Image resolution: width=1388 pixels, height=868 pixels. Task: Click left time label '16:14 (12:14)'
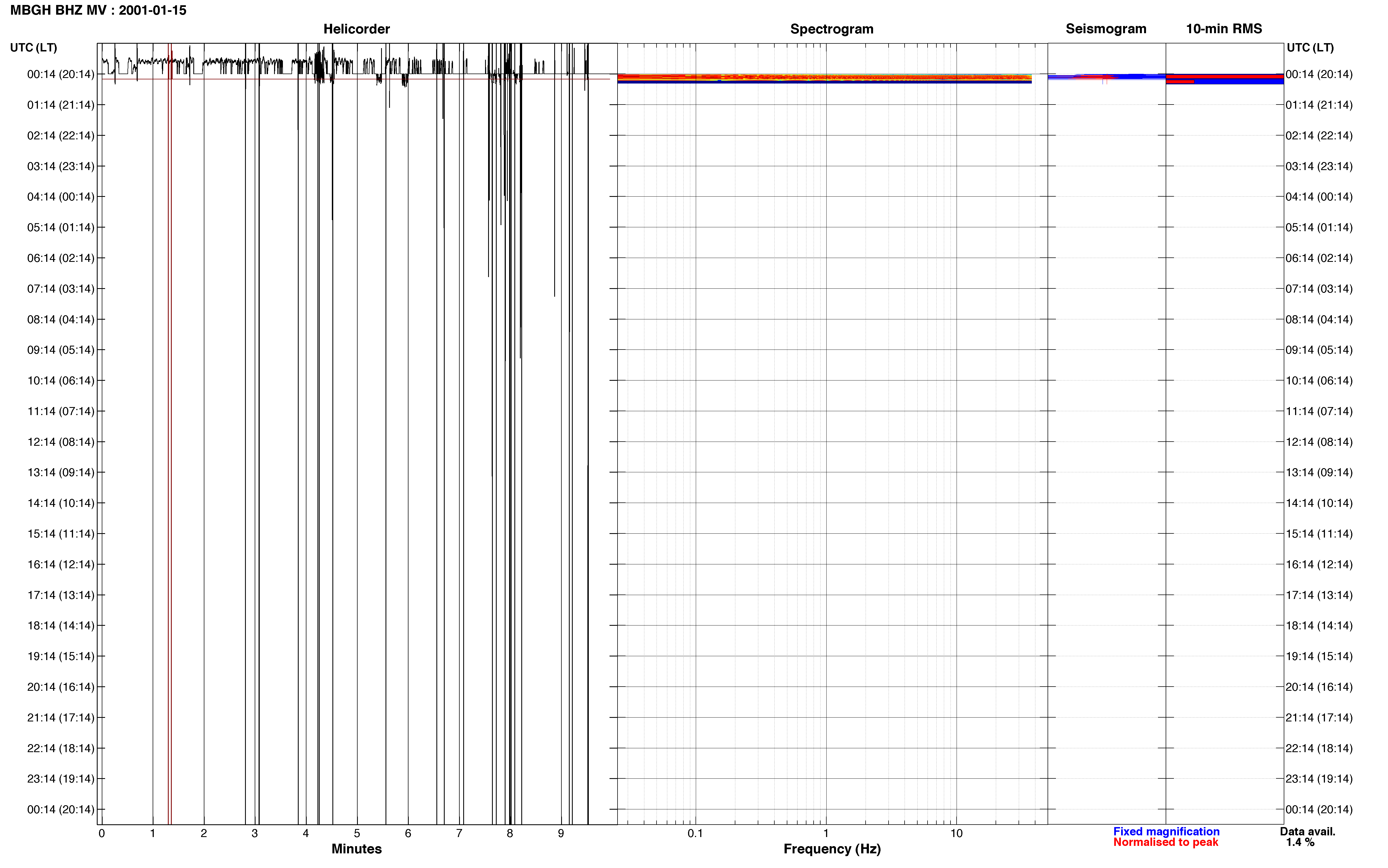(x=61, y=564)
